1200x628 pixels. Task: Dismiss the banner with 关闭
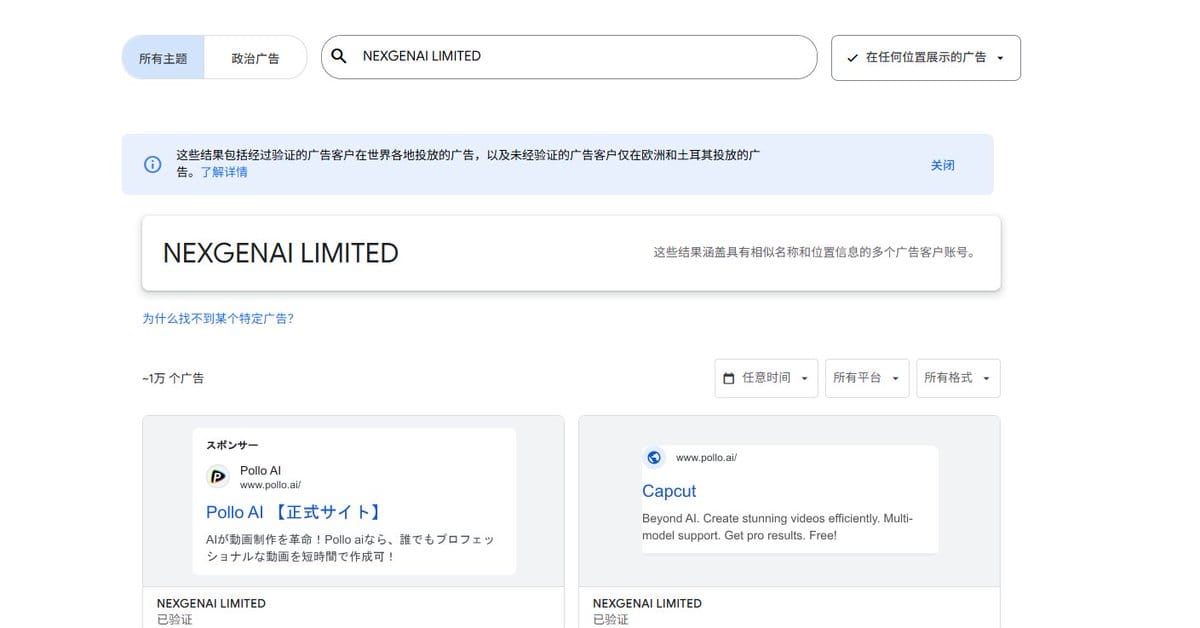point(943,165)
